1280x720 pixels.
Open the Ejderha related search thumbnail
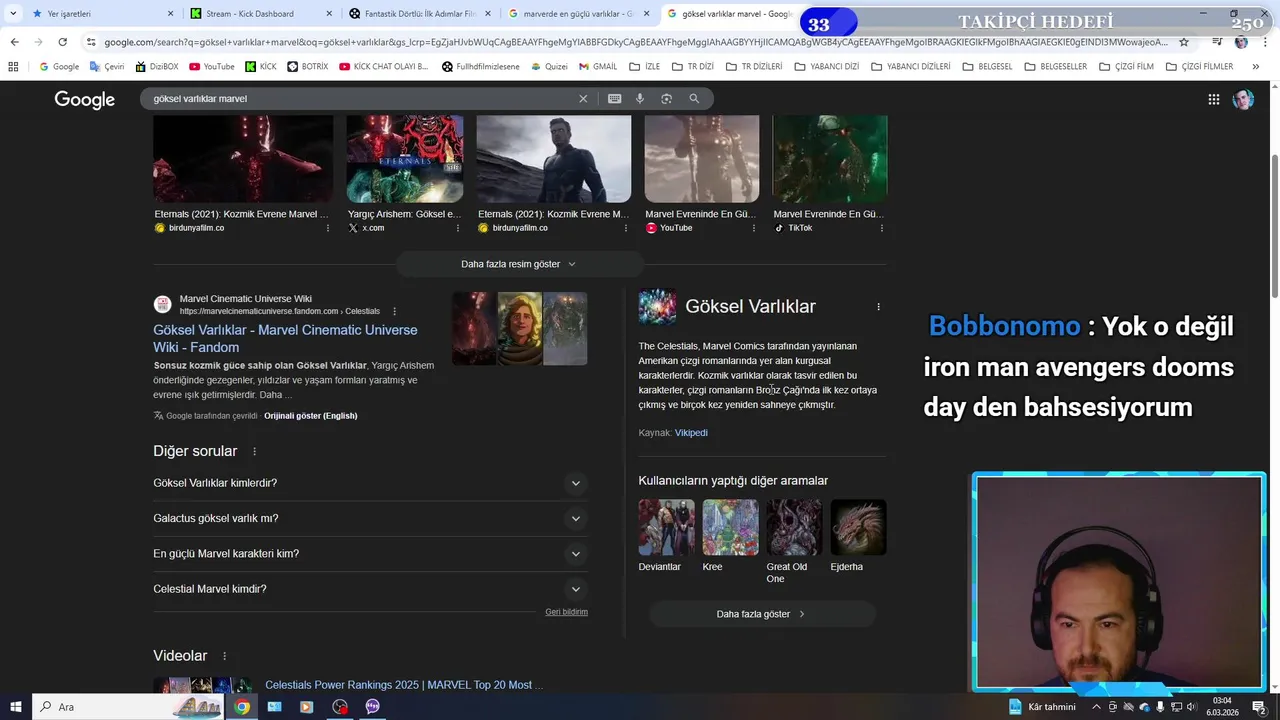point(858,528)
